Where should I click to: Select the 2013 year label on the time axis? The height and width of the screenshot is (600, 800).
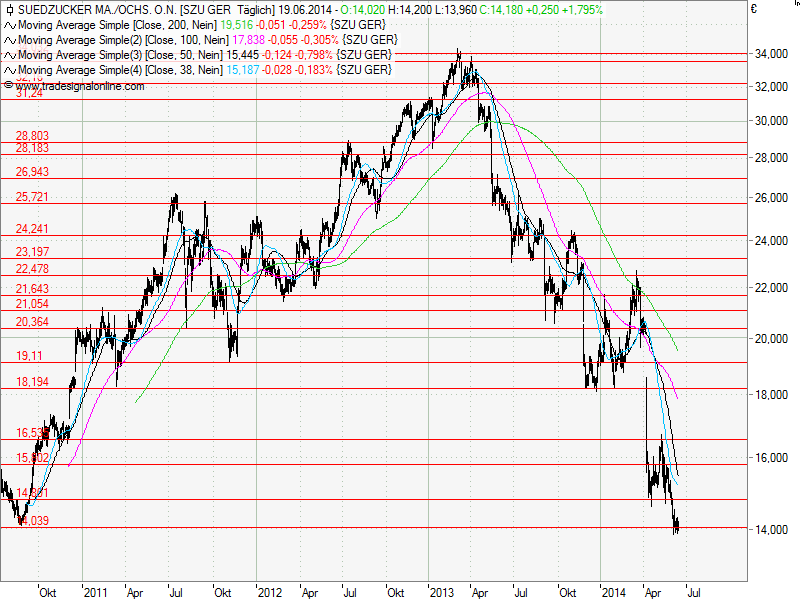[x=443, y=591]
